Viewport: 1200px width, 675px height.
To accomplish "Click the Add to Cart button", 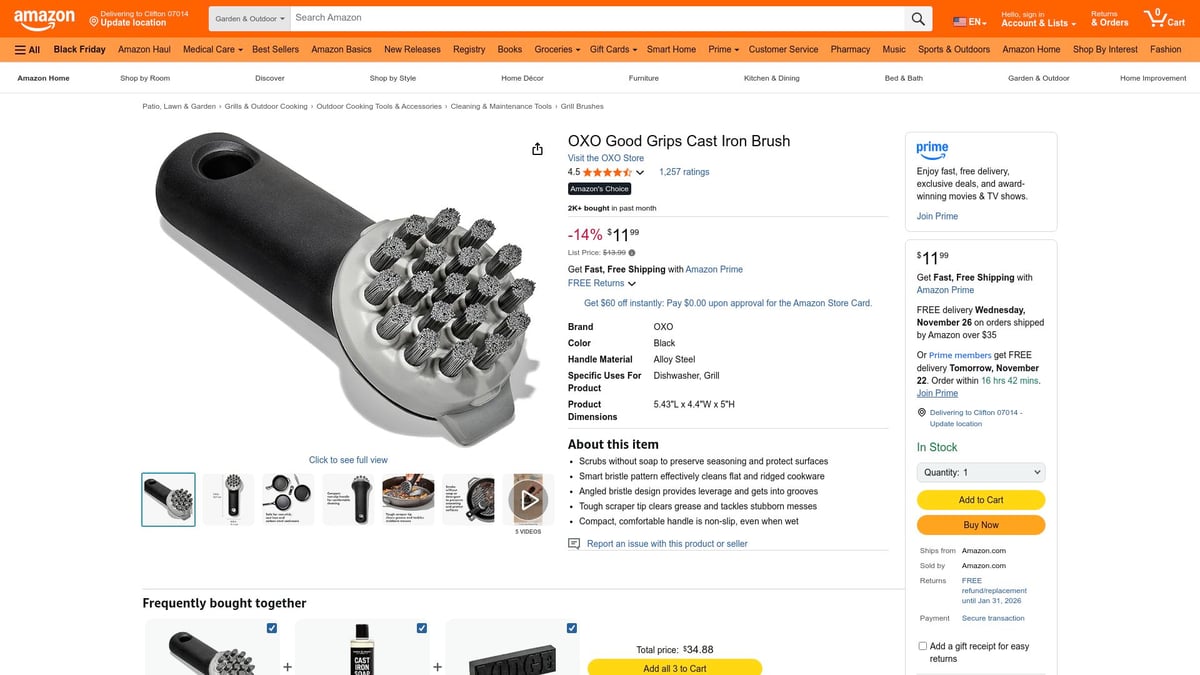I will [980, 499].
